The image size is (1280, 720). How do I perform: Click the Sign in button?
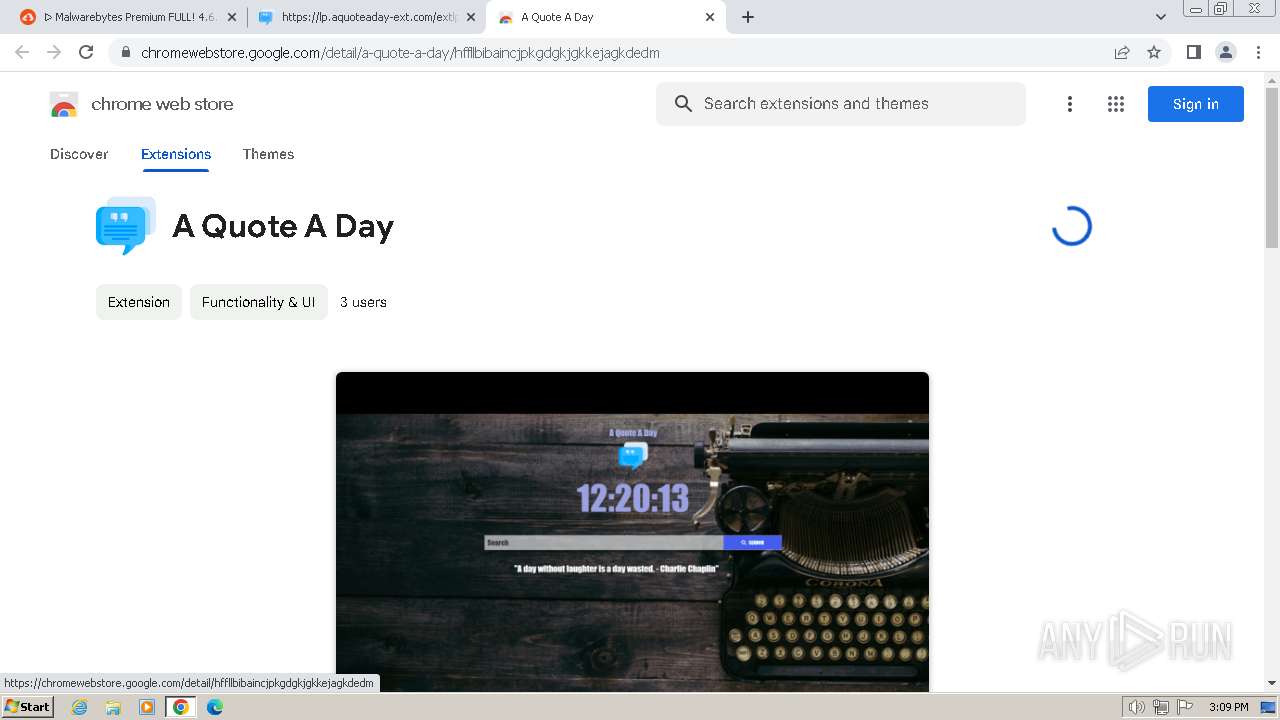point(1196,104)
